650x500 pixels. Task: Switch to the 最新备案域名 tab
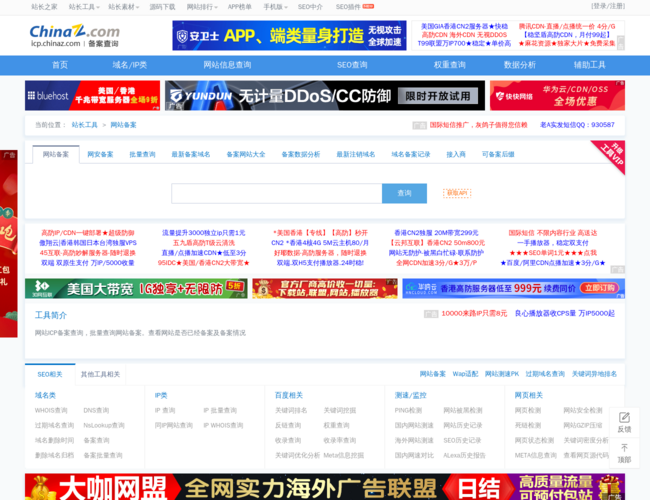click(191, 155)
